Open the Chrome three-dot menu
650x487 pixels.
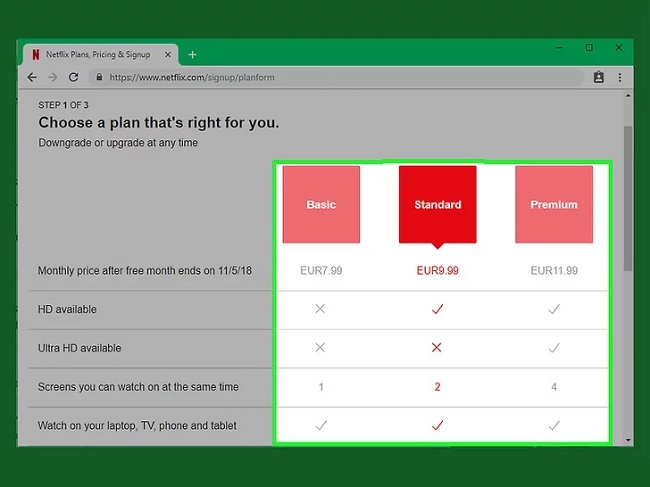pyautogui.click(x=620, y=77)
